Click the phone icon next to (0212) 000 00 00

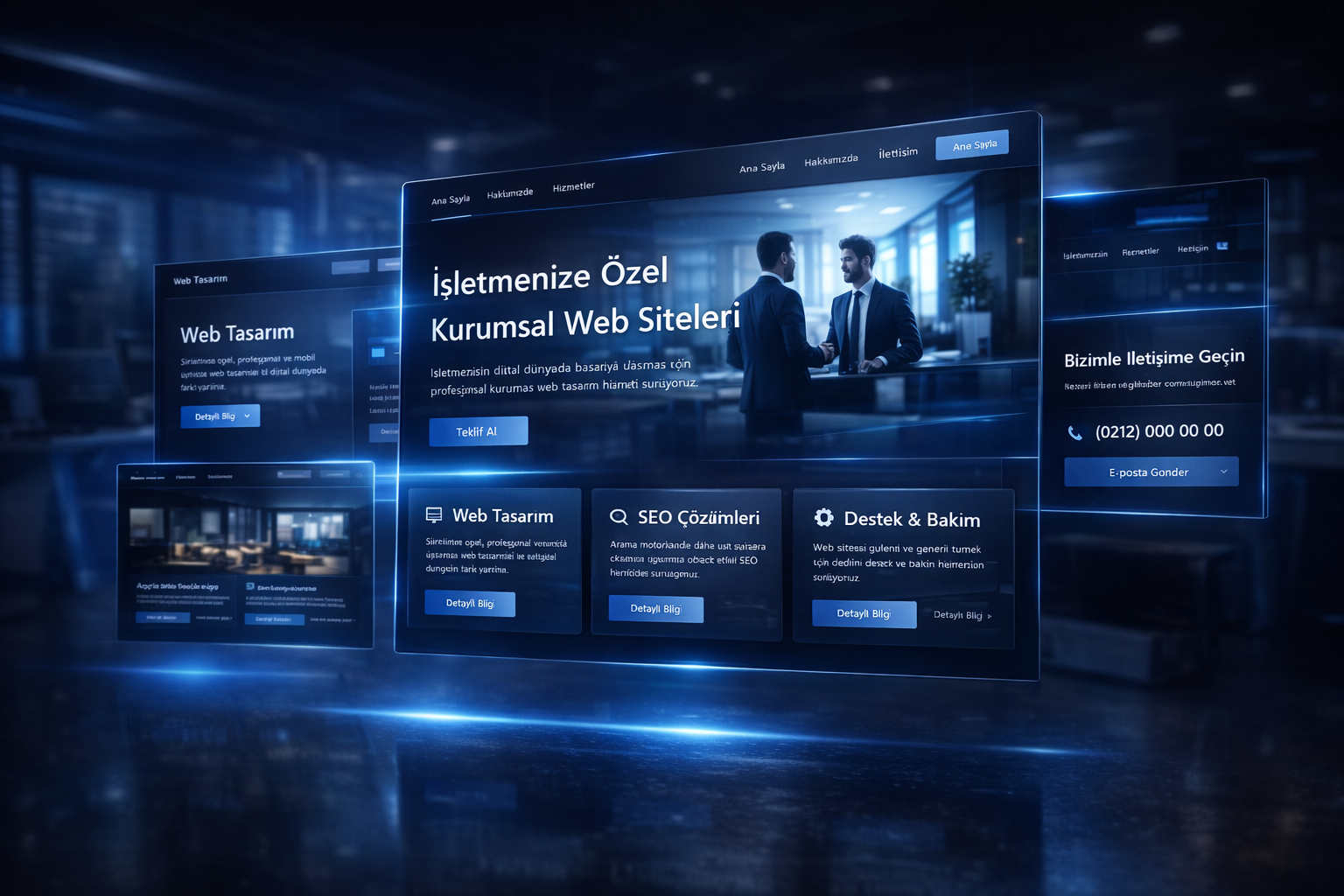coord(1074,430)
